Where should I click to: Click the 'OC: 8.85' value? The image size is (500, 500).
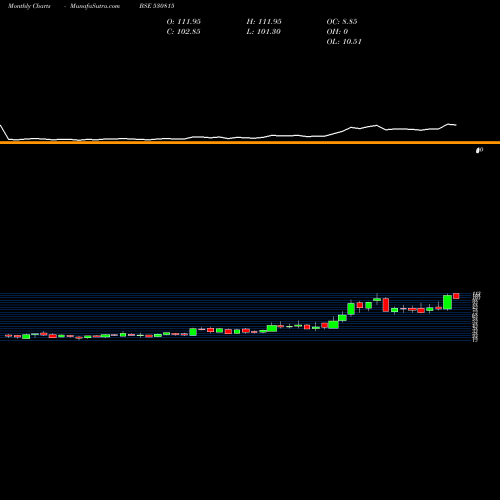[x=342, y=22]
